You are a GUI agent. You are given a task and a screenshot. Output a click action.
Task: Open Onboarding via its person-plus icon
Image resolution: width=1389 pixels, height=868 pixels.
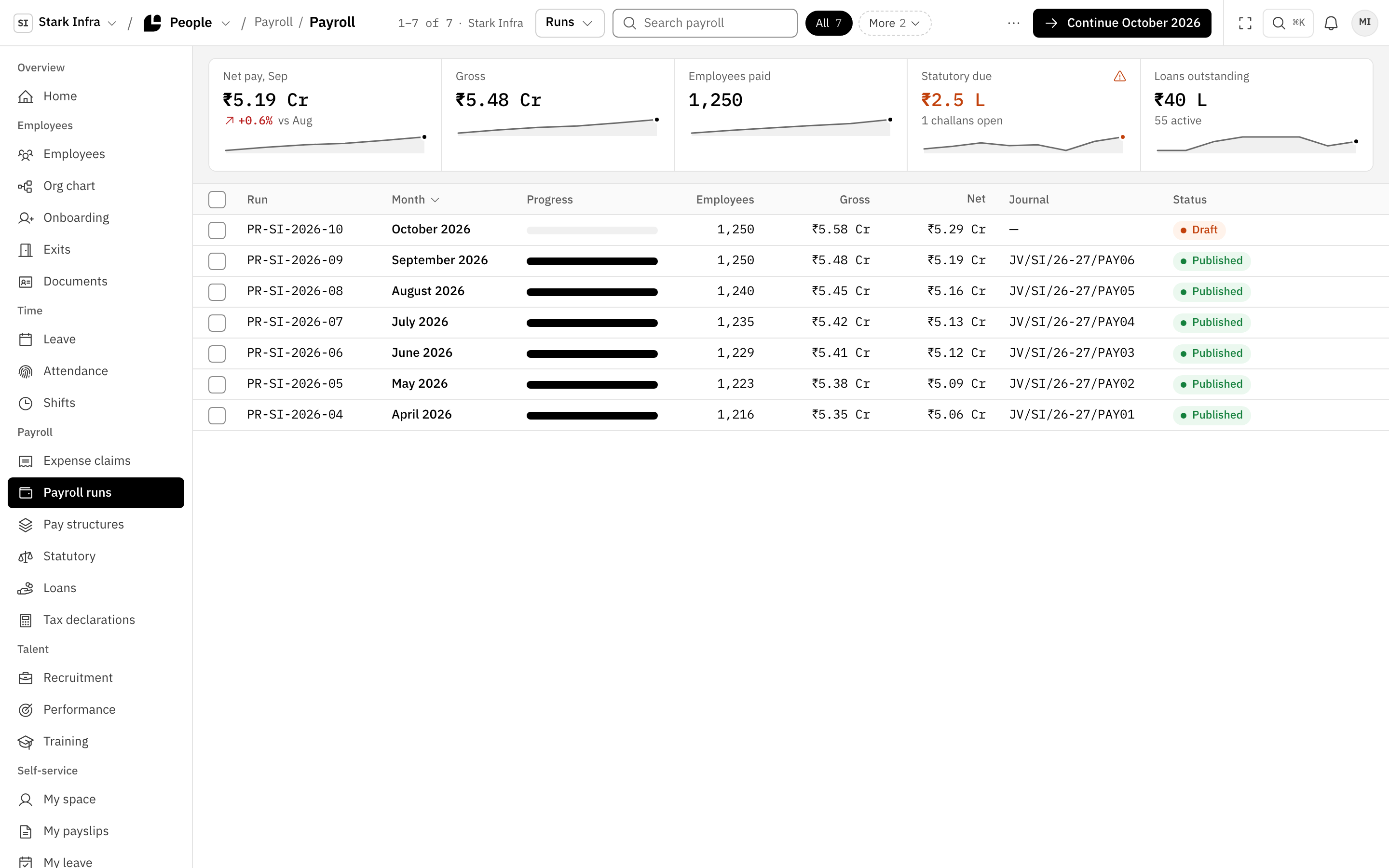25,218
